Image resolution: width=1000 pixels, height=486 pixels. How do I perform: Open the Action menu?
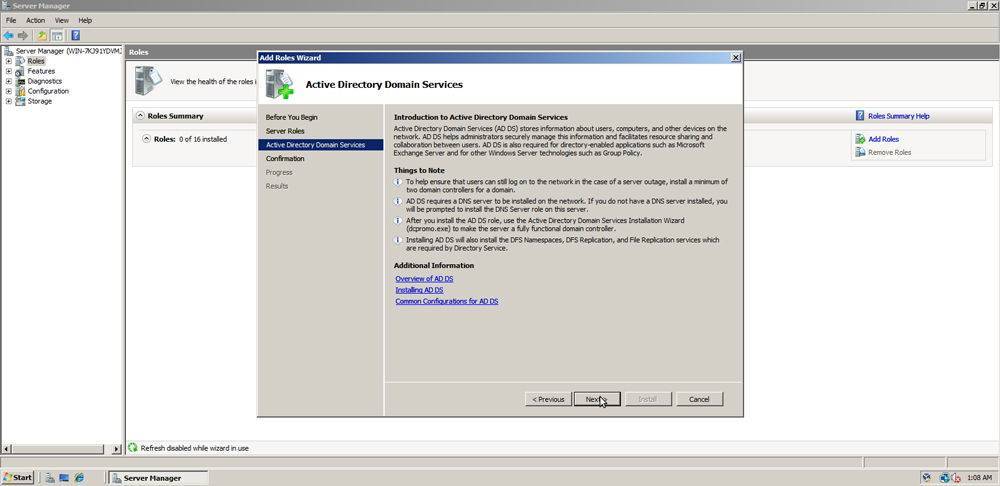pyautogui.click(x=35, y=20)
